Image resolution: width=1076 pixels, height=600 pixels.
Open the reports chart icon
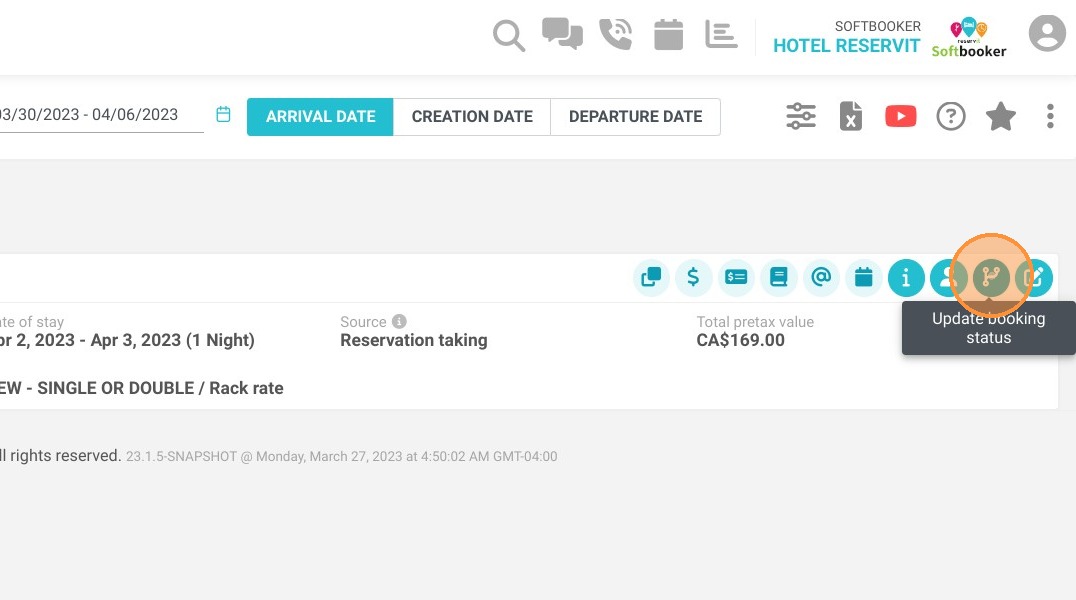[x=721, y=34]
